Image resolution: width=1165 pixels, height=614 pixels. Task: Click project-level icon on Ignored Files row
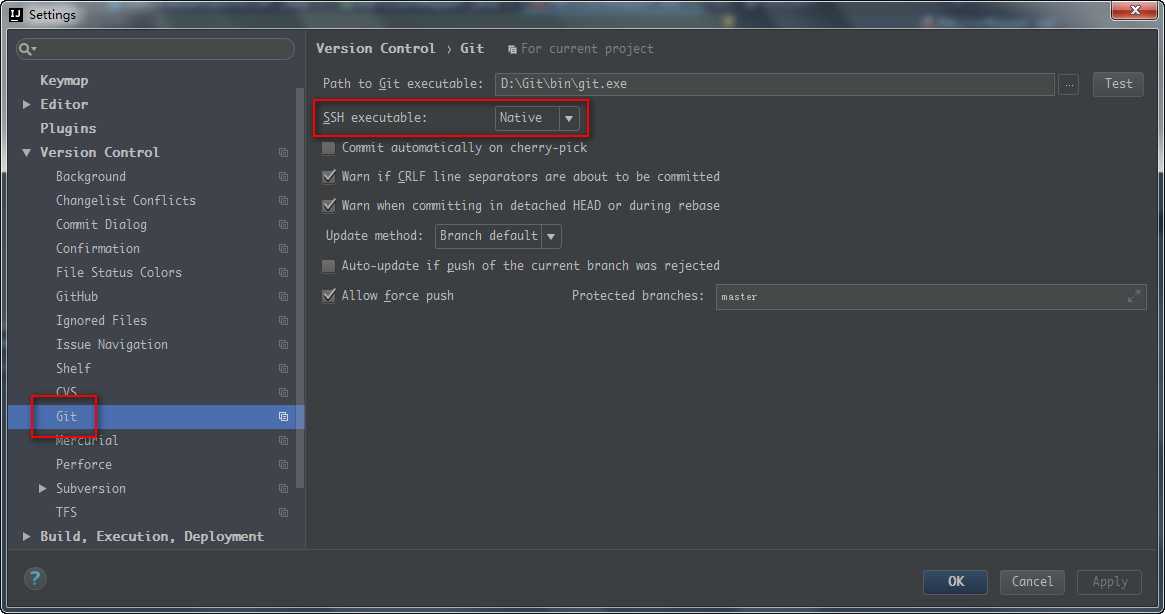pos(283,320)
